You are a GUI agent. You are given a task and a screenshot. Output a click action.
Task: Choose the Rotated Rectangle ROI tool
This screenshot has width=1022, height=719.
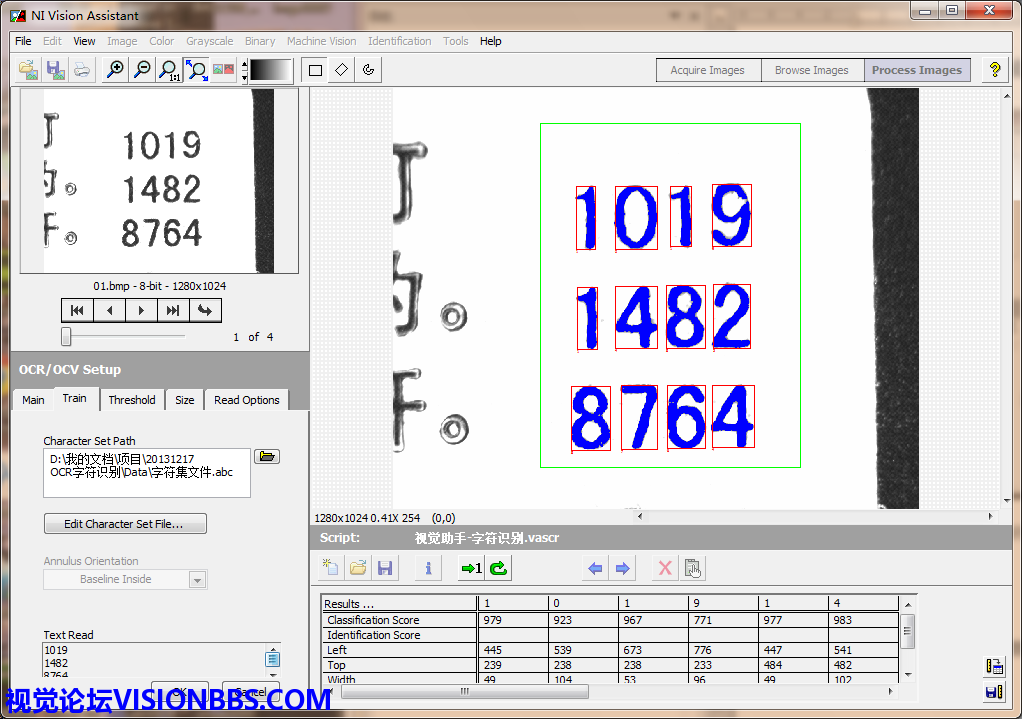pos(342,70)
